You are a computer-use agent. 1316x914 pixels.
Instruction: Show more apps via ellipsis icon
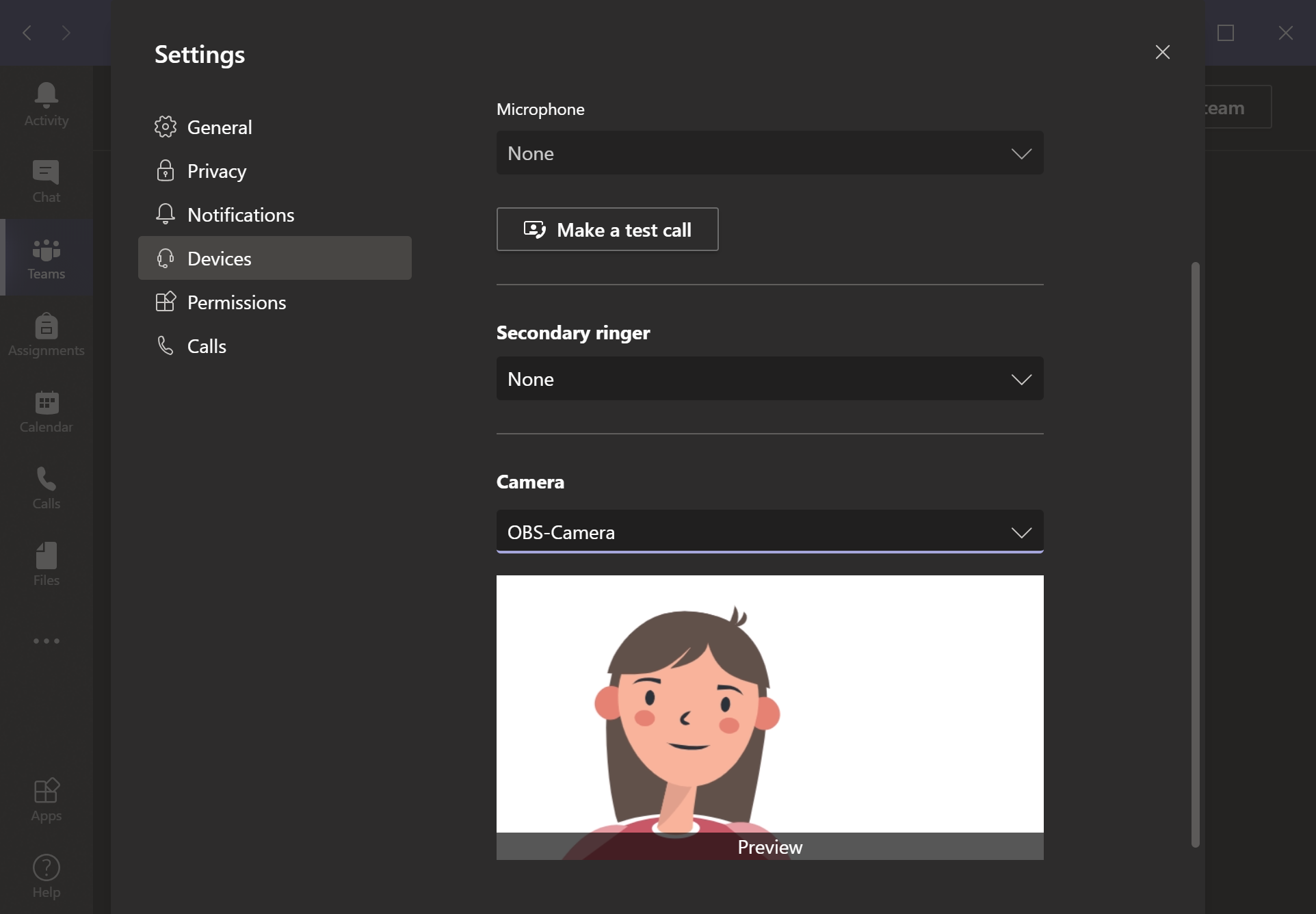[46, 641]
